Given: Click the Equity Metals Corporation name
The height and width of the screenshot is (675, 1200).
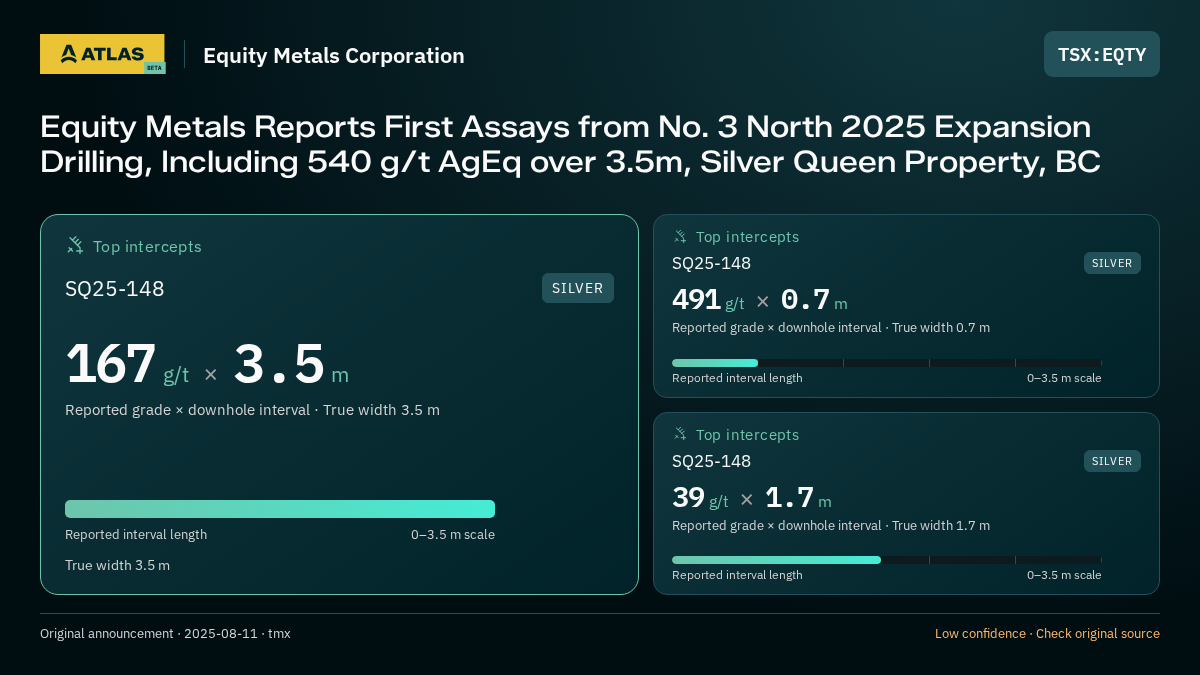Looking at the screenshot, I should pos(334,56).
